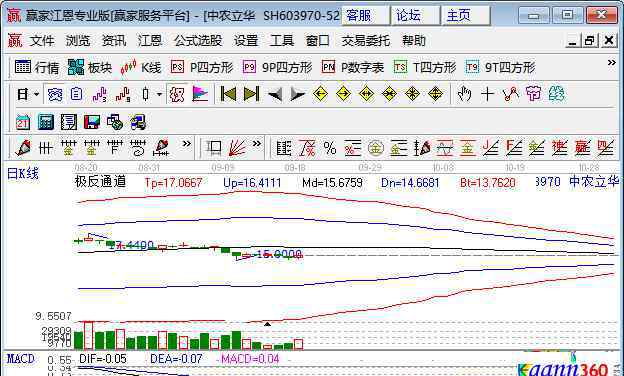624x376 pixels.
Task: Restore the inner document window
Action: 589,41
